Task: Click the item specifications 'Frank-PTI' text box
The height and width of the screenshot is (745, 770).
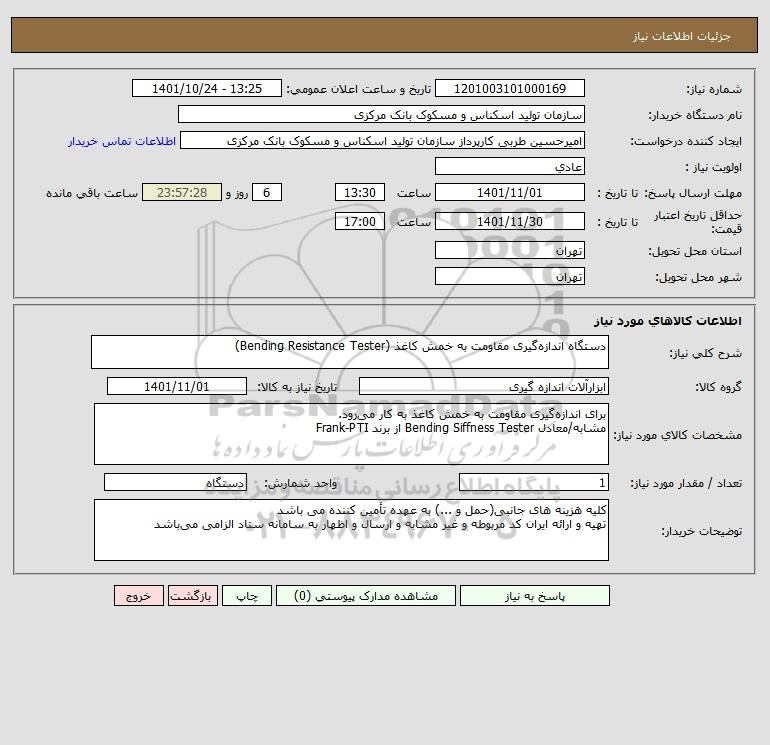Action: (351, 434)
